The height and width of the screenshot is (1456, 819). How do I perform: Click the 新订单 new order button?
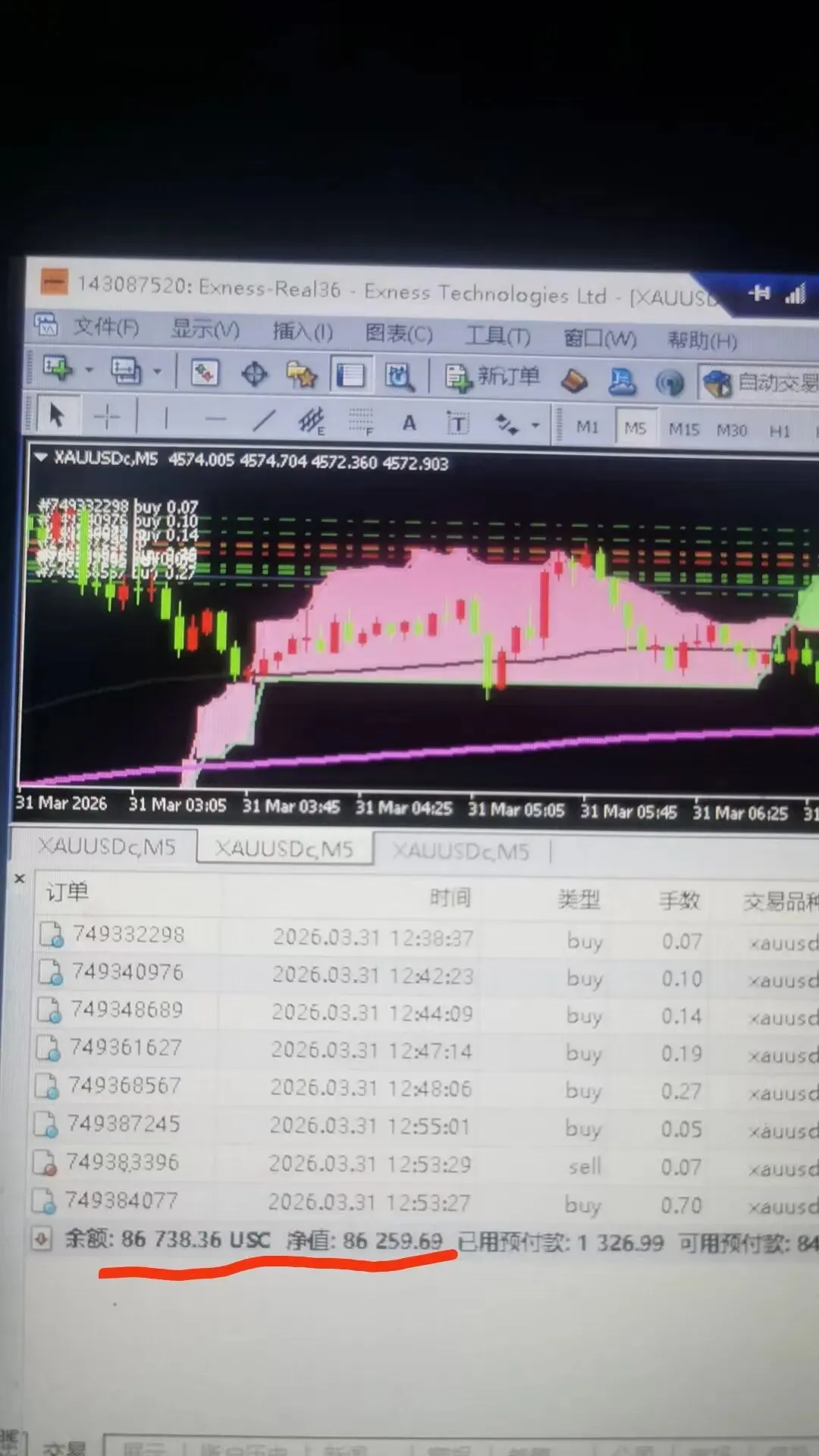(x=492, y=377)
